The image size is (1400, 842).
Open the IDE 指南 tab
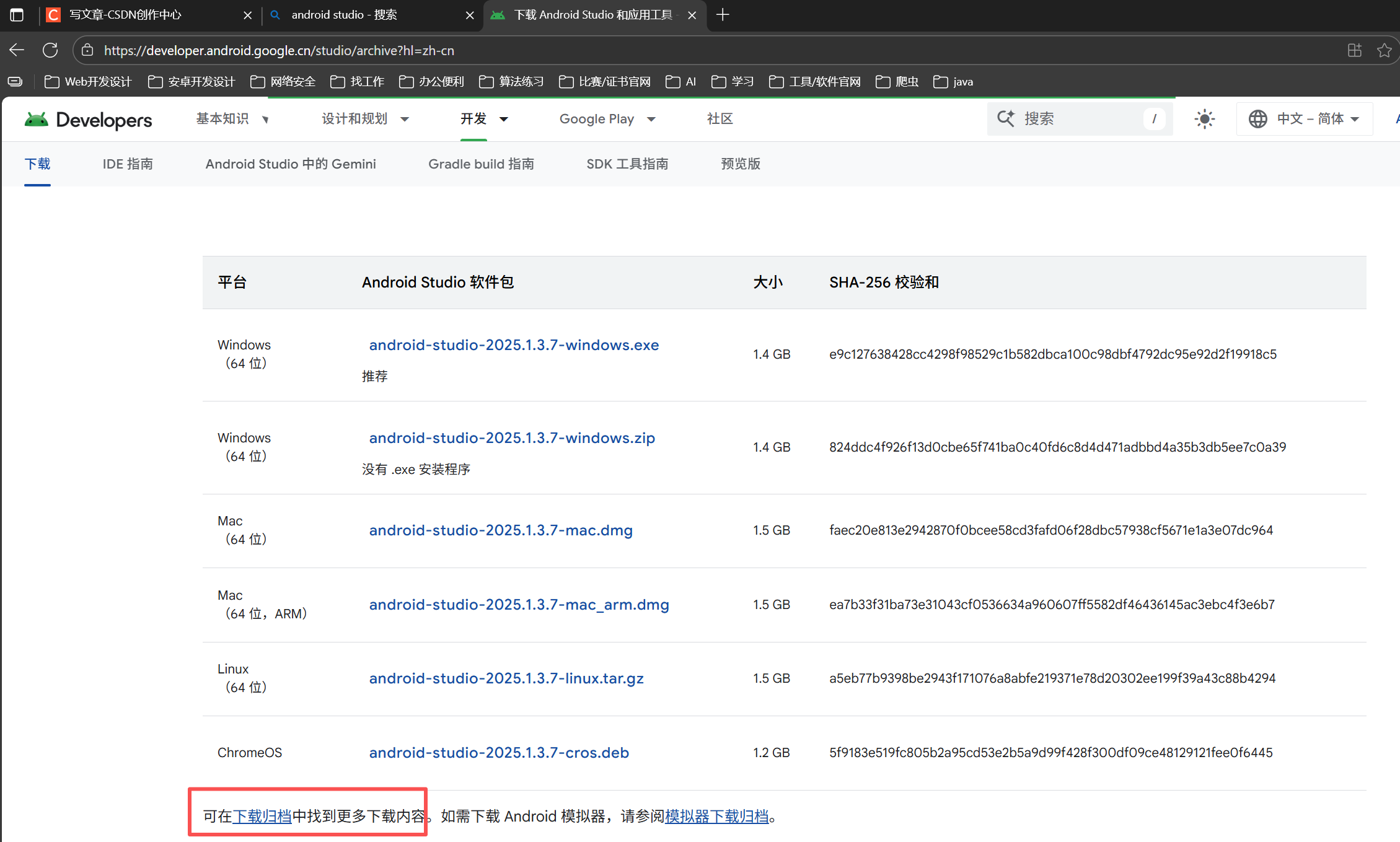click(x=128, y=164)
